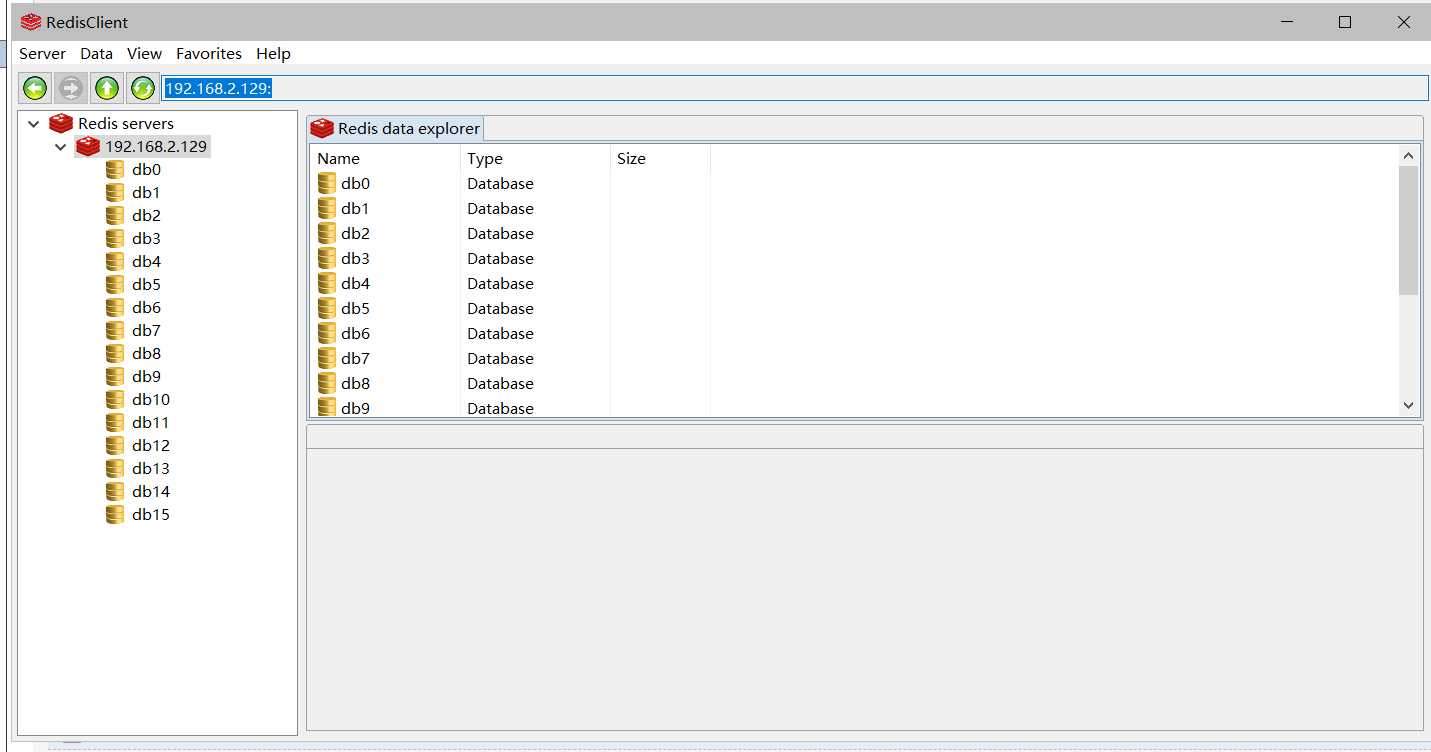Select db15 in the server tree

tap(151, 514)
